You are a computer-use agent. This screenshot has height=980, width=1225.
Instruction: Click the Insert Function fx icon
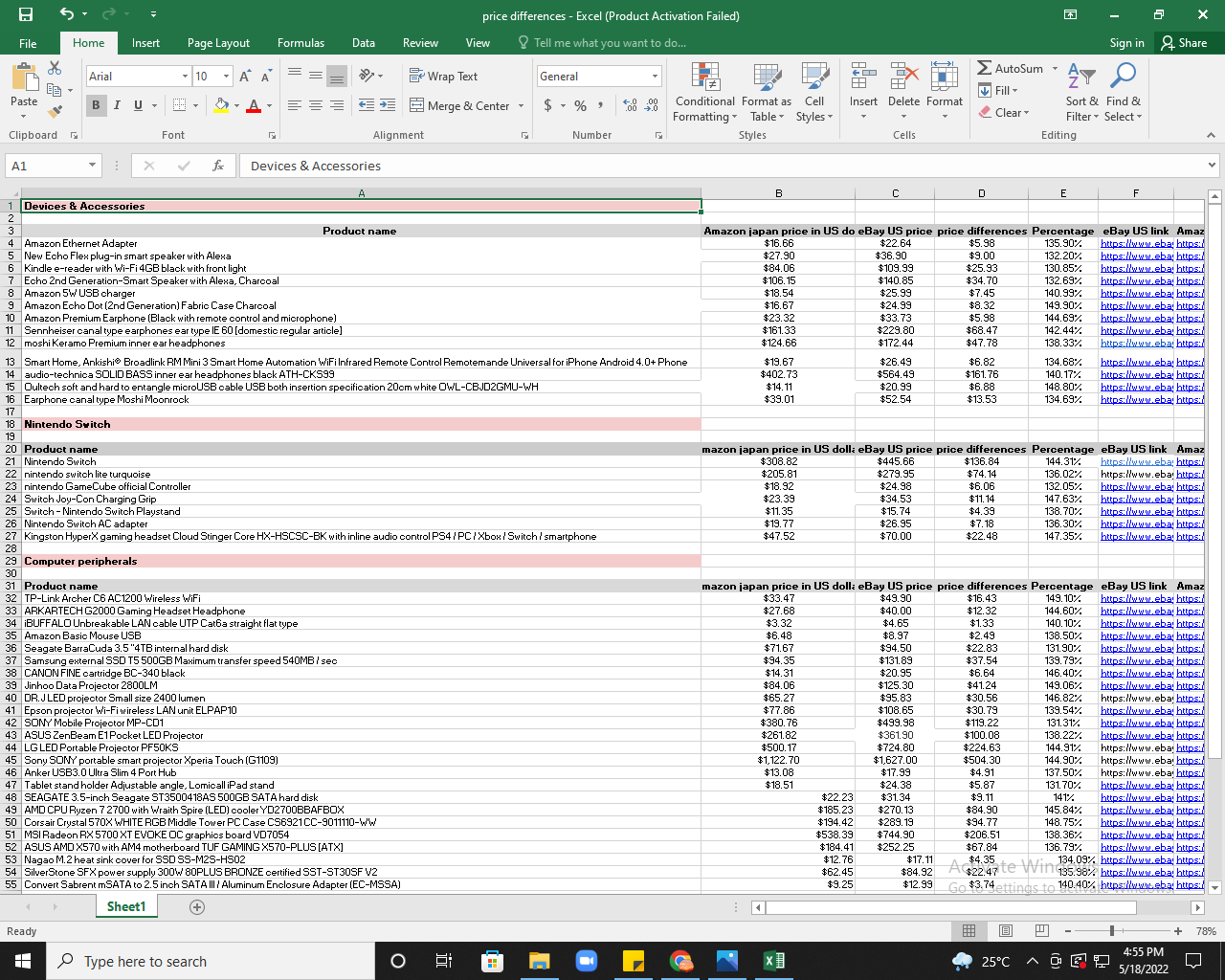[218, 166]
